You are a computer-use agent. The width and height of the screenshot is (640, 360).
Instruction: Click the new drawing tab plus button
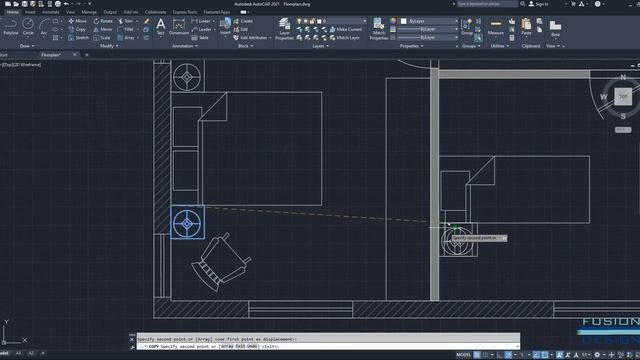[87, 55]
